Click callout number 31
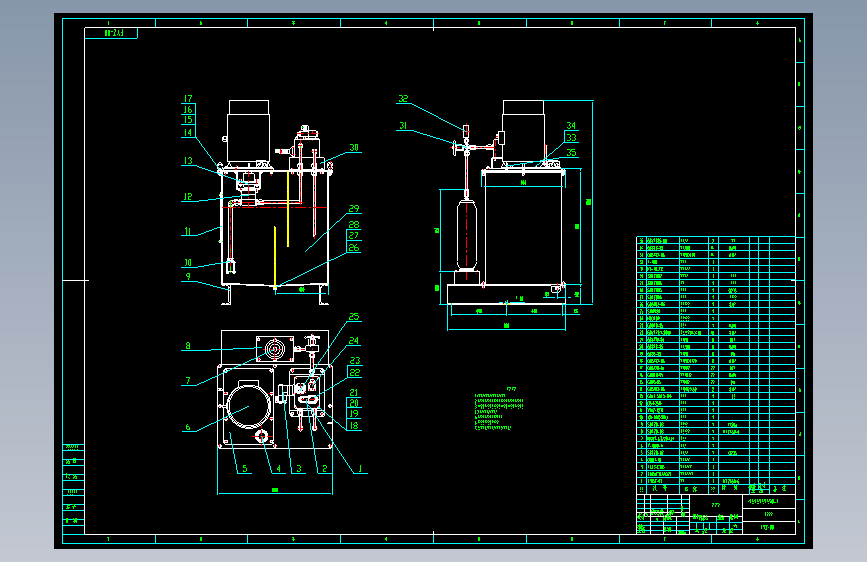Screen dimensions: 867x562 click(x=403, y=126)
